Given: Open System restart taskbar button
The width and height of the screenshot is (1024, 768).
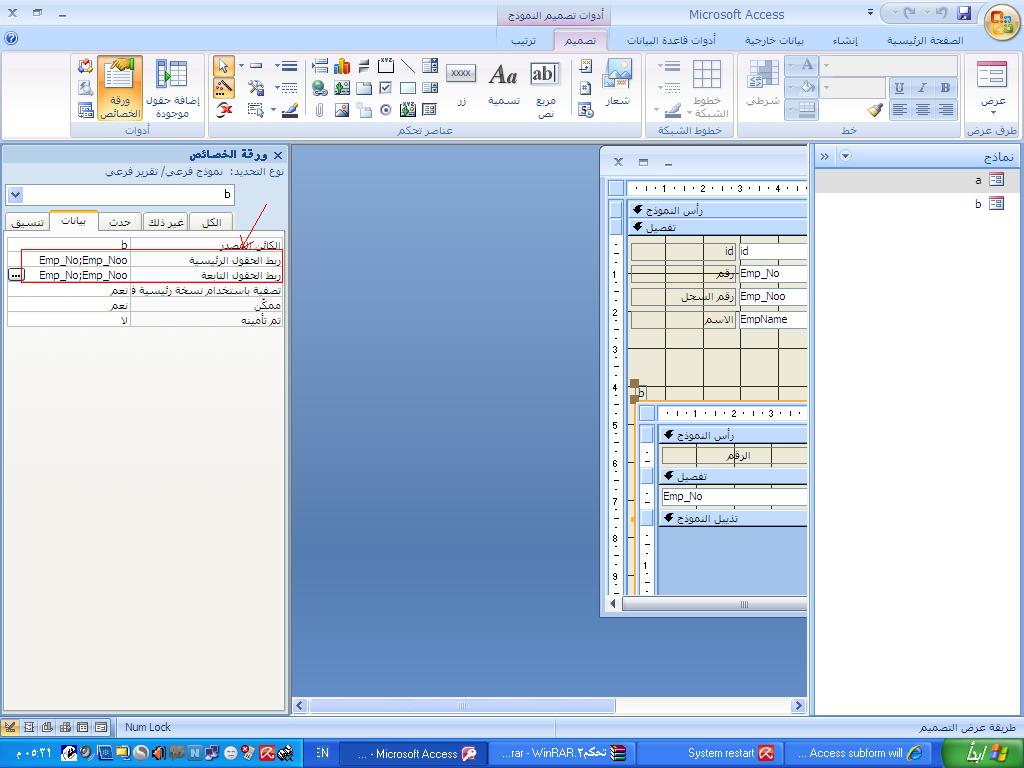Looking at the screenshot, I should 709,753.
